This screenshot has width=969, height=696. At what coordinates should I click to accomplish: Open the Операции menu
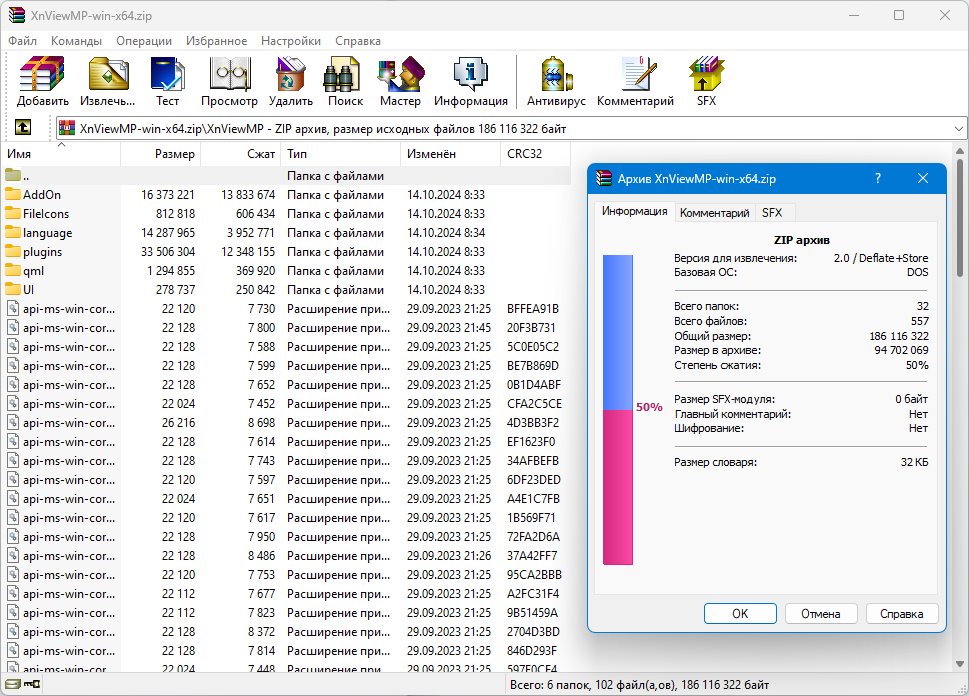point(144,41)
